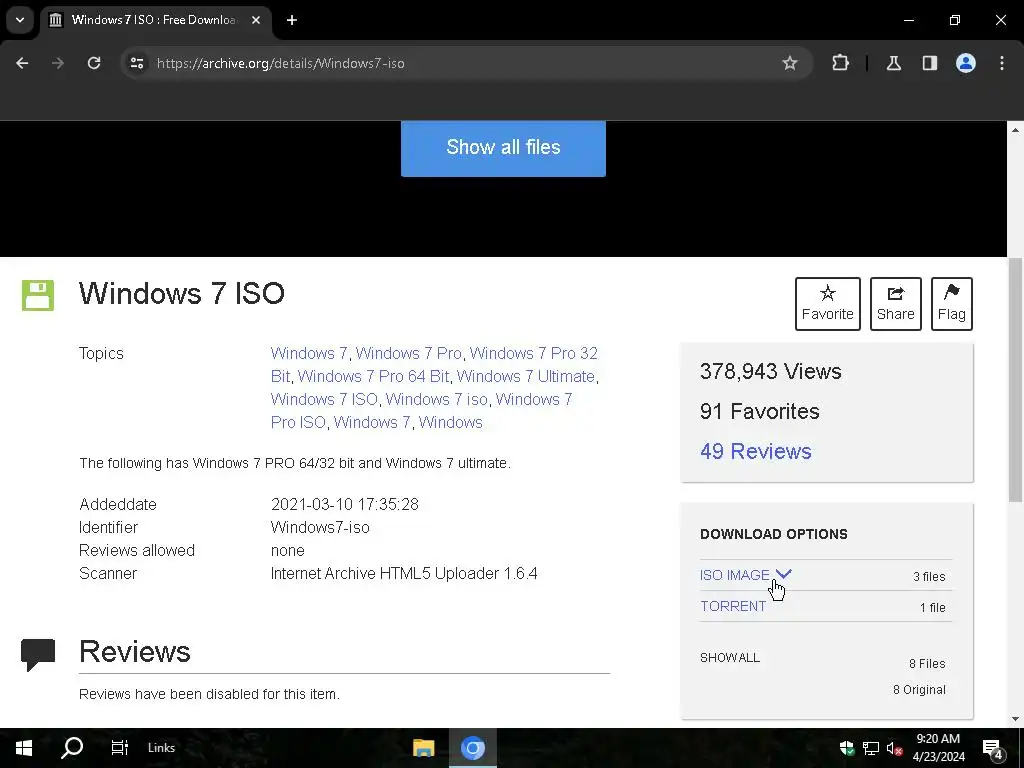Open the uppercase Windows 7 ISO topic link
This screenshot has height=768, width=1024.
pyautogui.click(x=324, y=400)
